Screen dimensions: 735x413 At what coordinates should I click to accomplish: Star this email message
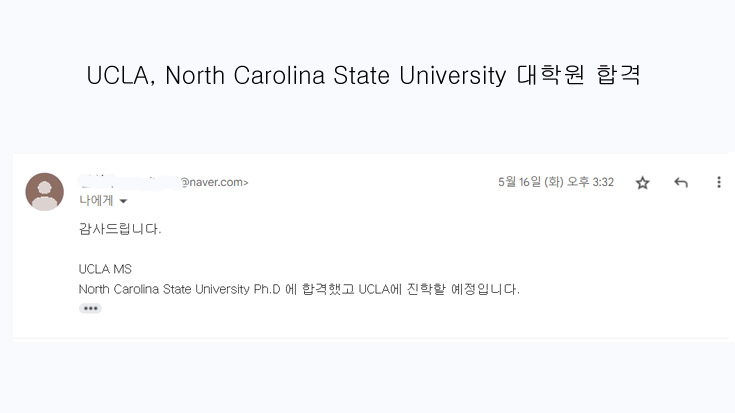tap(643, 182)
